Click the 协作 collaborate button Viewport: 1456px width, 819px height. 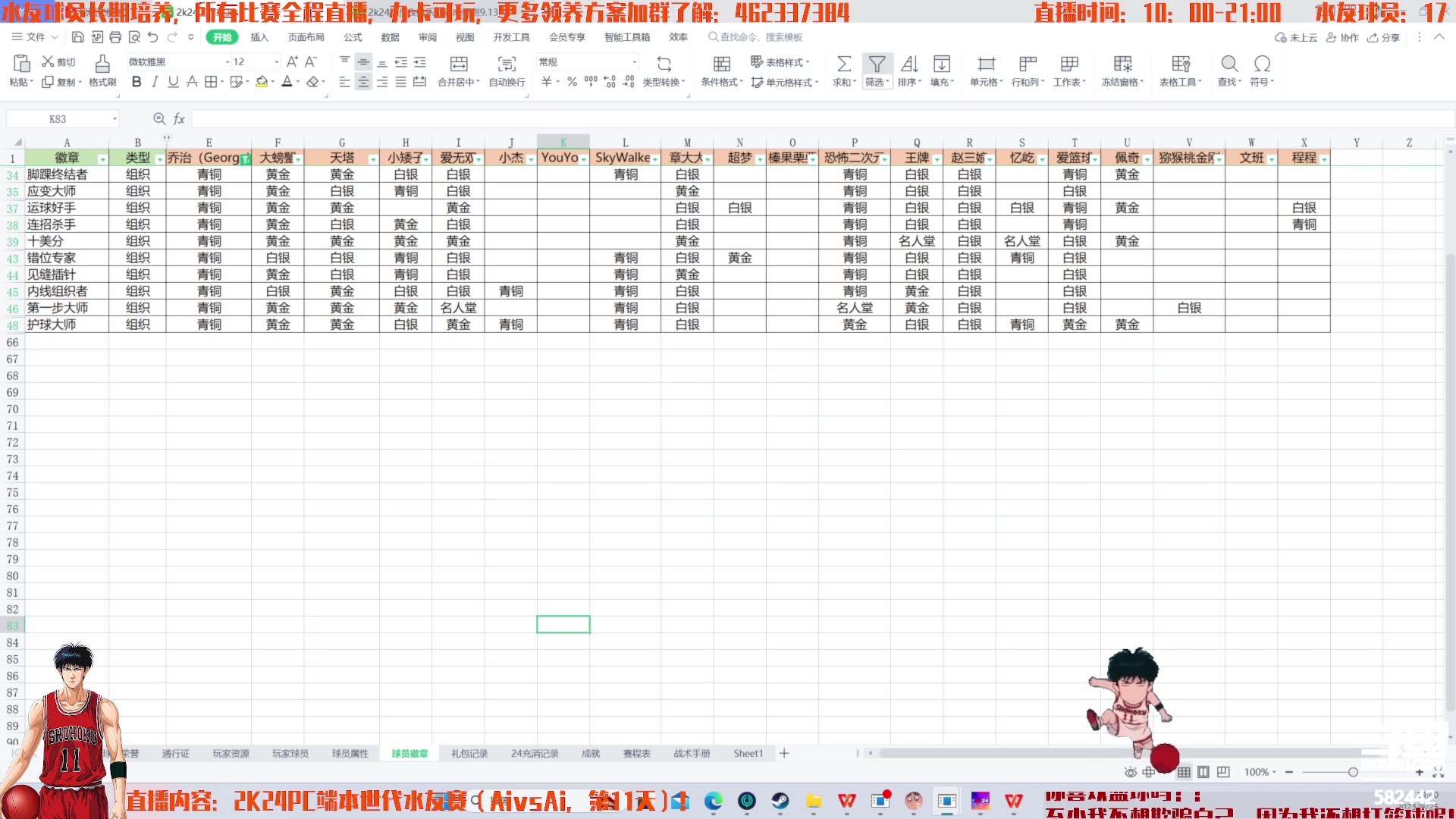point(1342,37)
